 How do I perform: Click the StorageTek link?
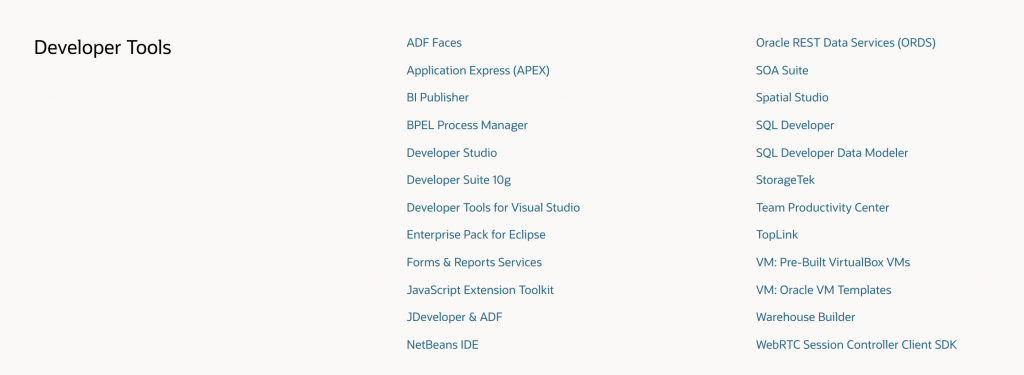pyautogui.click(x=785, y=180)
